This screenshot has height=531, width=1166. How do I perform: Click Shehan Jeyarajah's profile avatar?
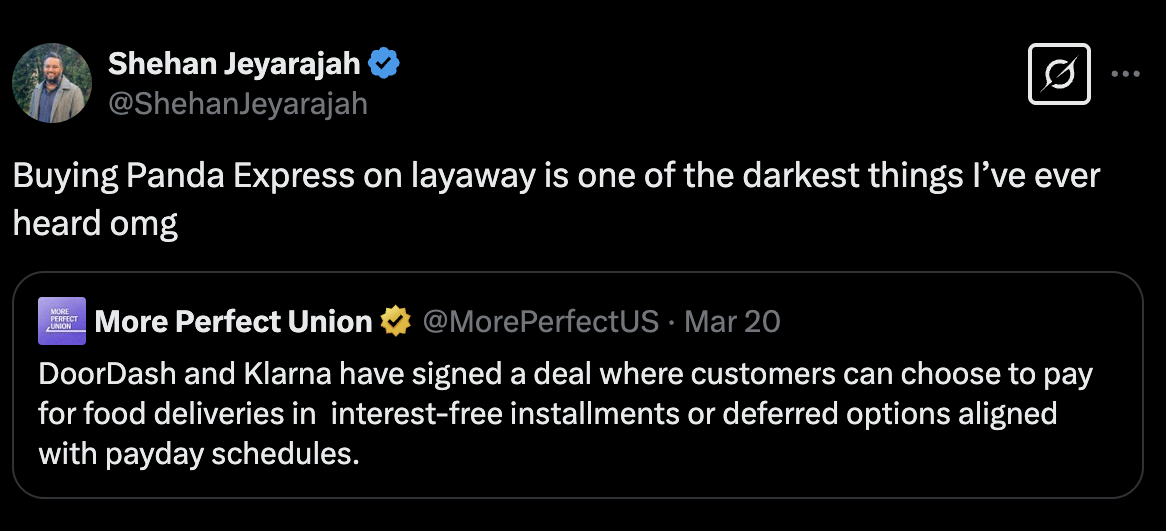coord(52,83)
